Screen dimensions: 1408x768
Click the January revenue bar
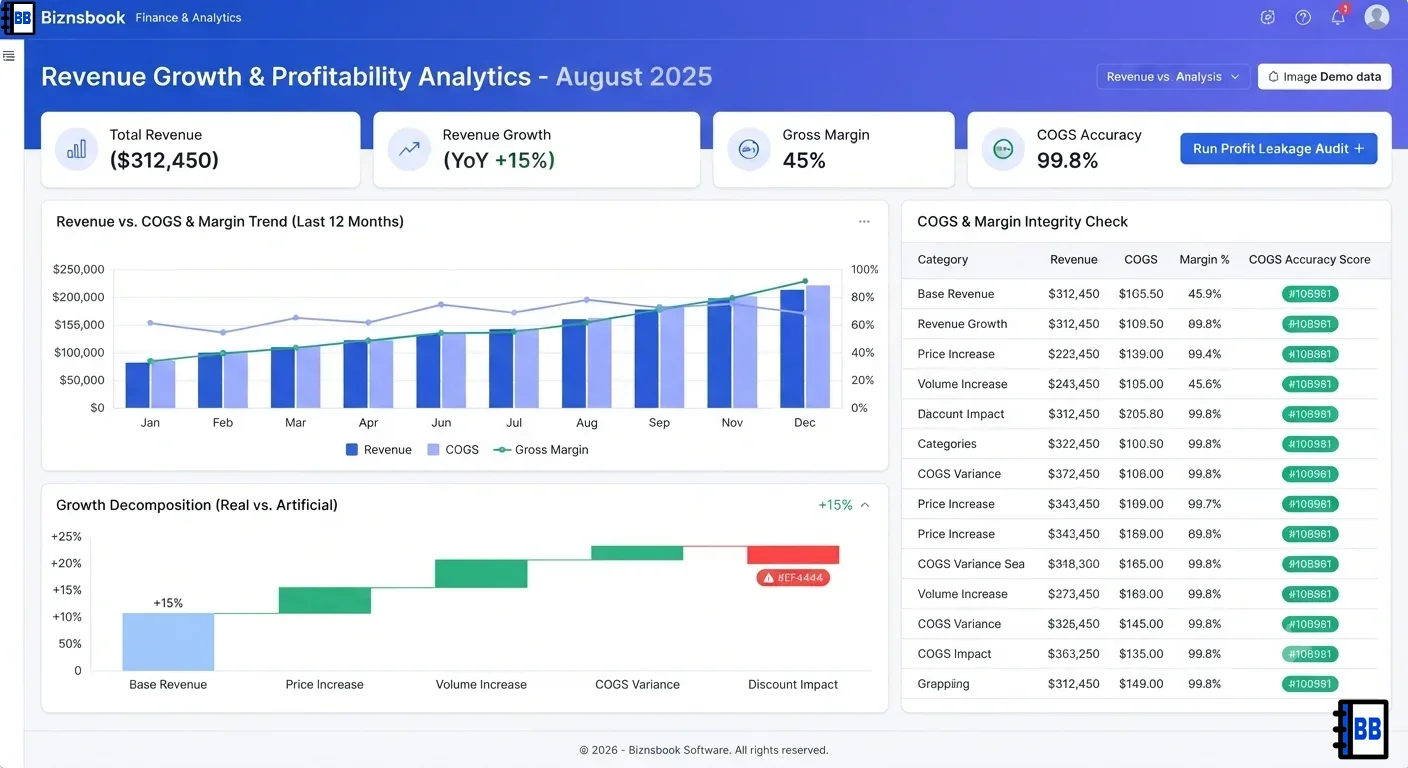pyautogui.click(x=137, y=385)
